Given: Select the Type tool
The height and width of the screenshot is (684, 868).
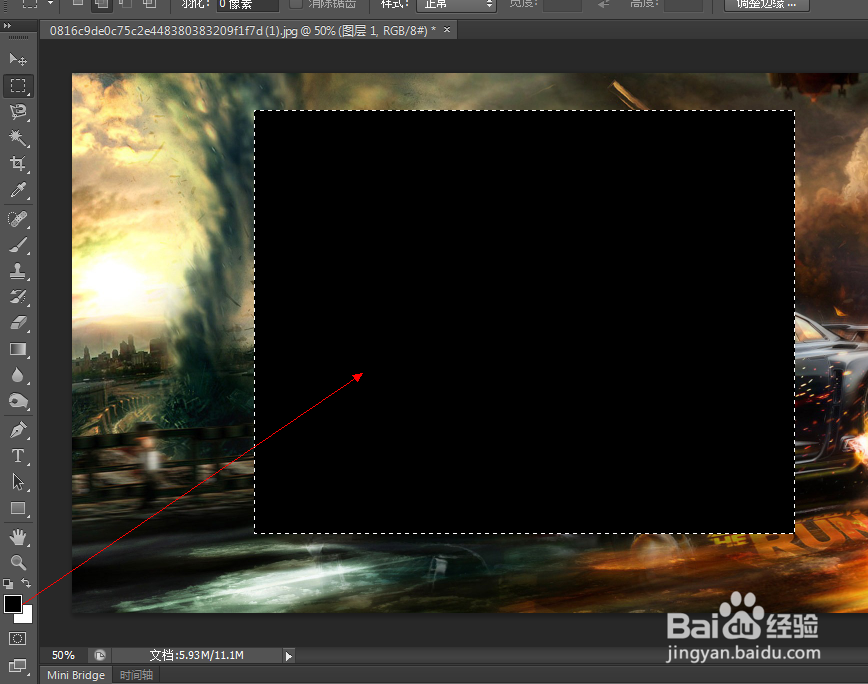Looking at the screenshot, I should coord(18,456).
